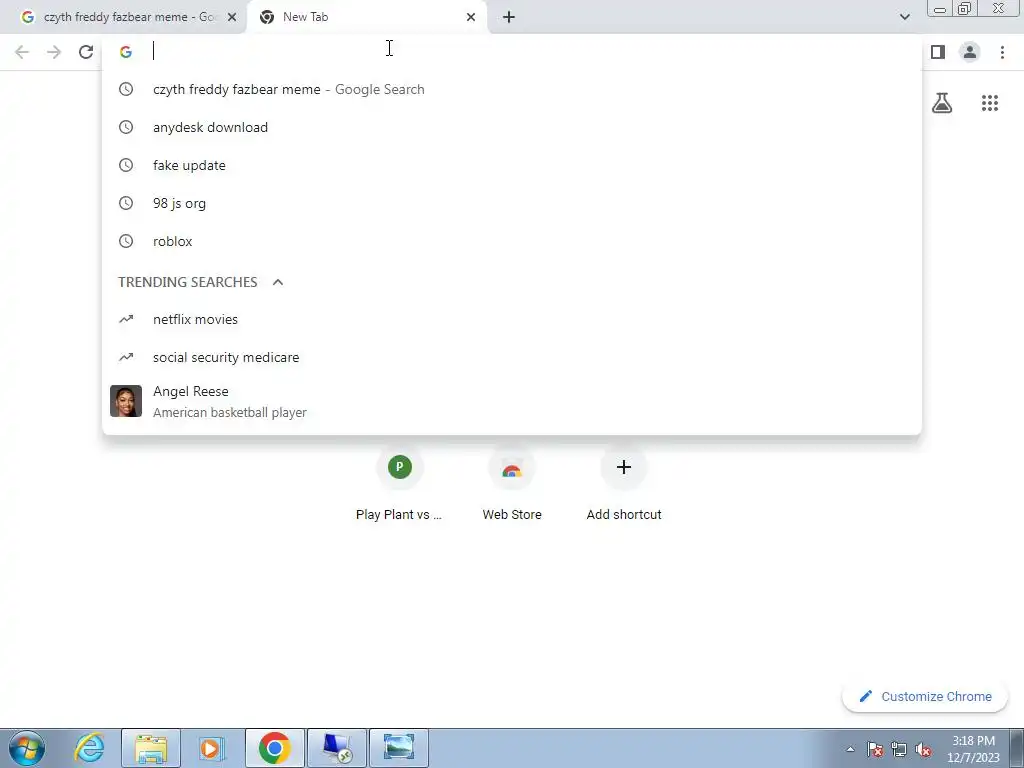This screenshot has width=1024, height=768.
Task: Select the Angel Reese suggestion
Action: (512, 401)
